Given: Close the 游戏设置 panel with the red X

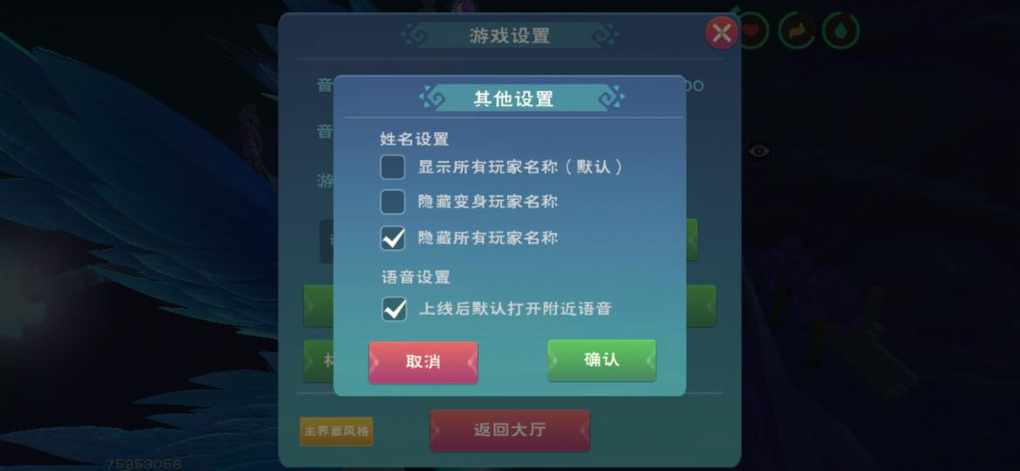Looking at the screenshot, I should pos(721,33).
